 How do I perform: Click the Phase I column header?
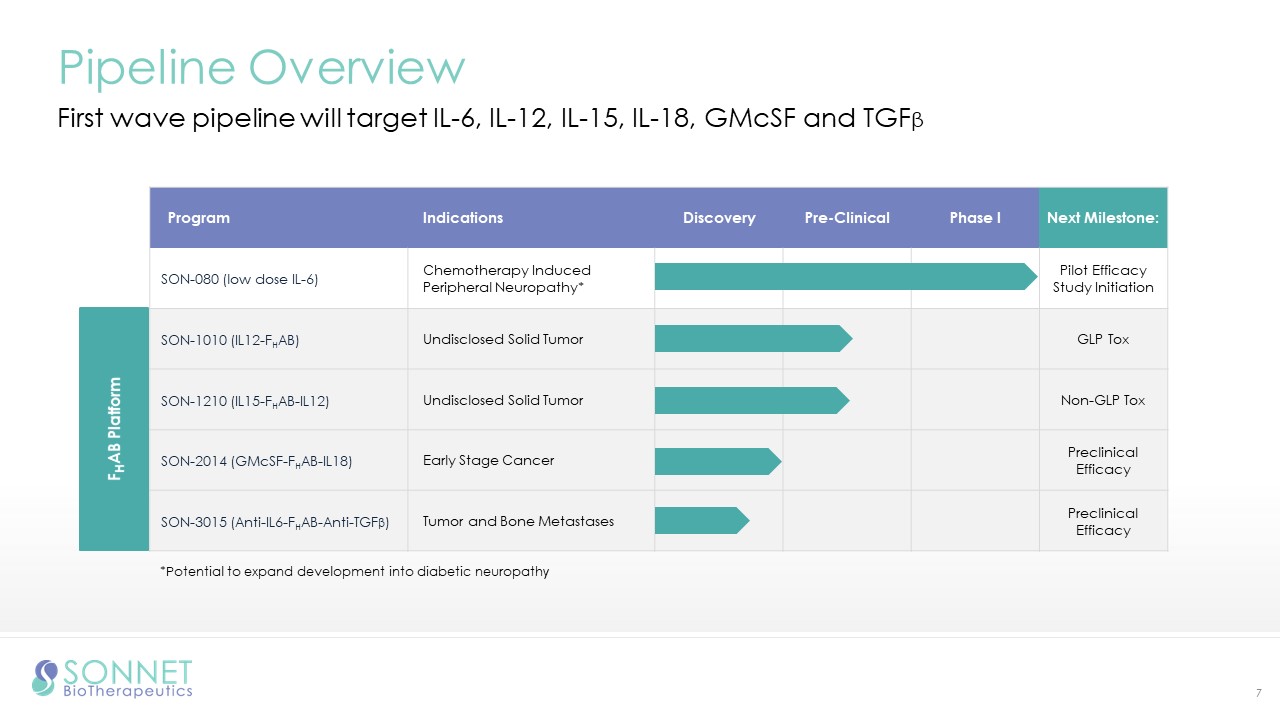pyautogui.click(x=974, y=218)
